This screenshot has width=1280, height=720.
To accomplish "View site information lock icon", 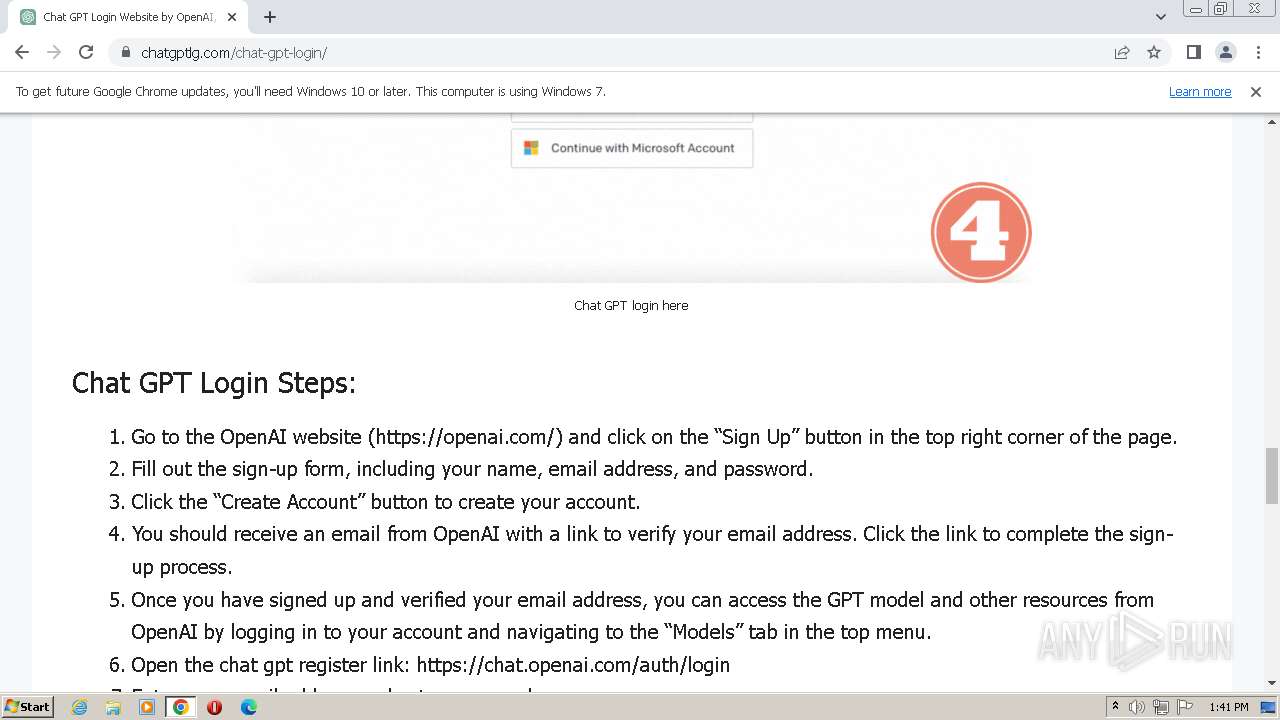I will point(126,52).
